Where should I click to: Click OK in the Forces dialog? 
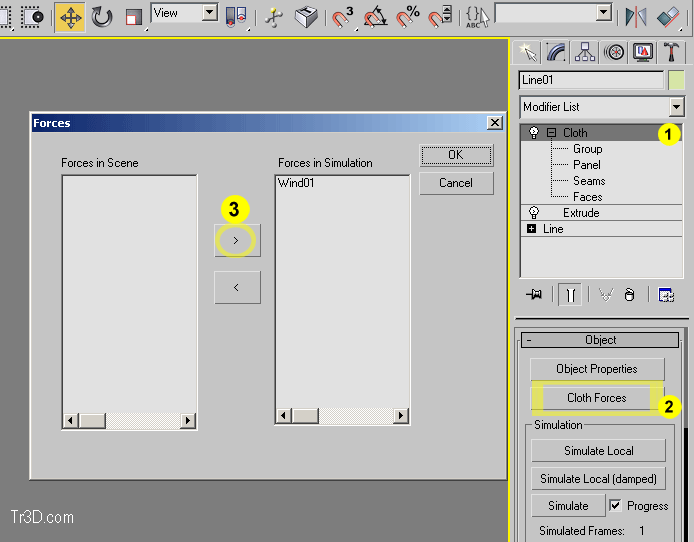[x=455, y=155]
